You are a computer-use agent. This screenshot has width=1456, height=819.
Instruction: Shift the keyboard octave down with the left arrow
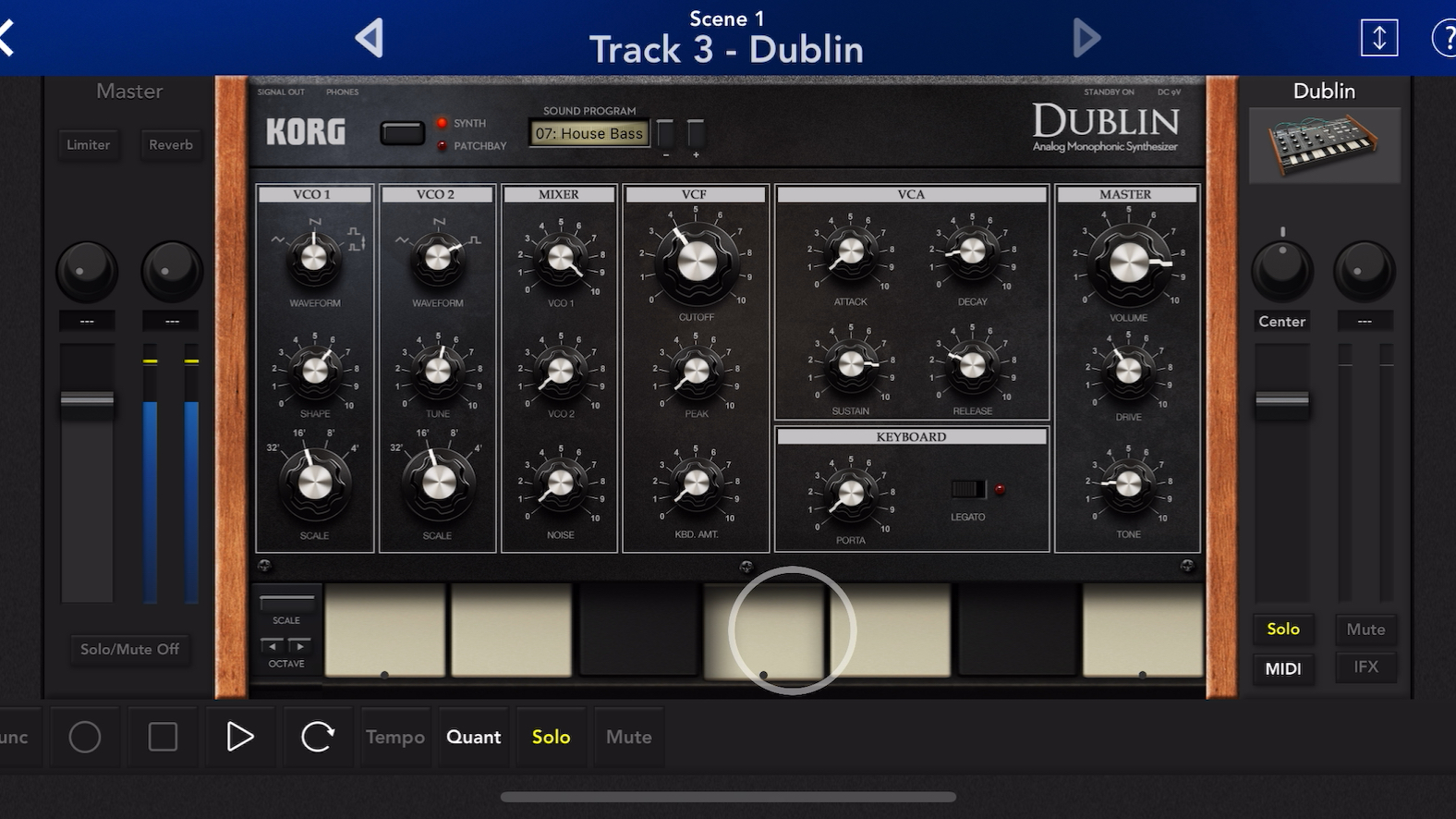(x=273, y=645)
